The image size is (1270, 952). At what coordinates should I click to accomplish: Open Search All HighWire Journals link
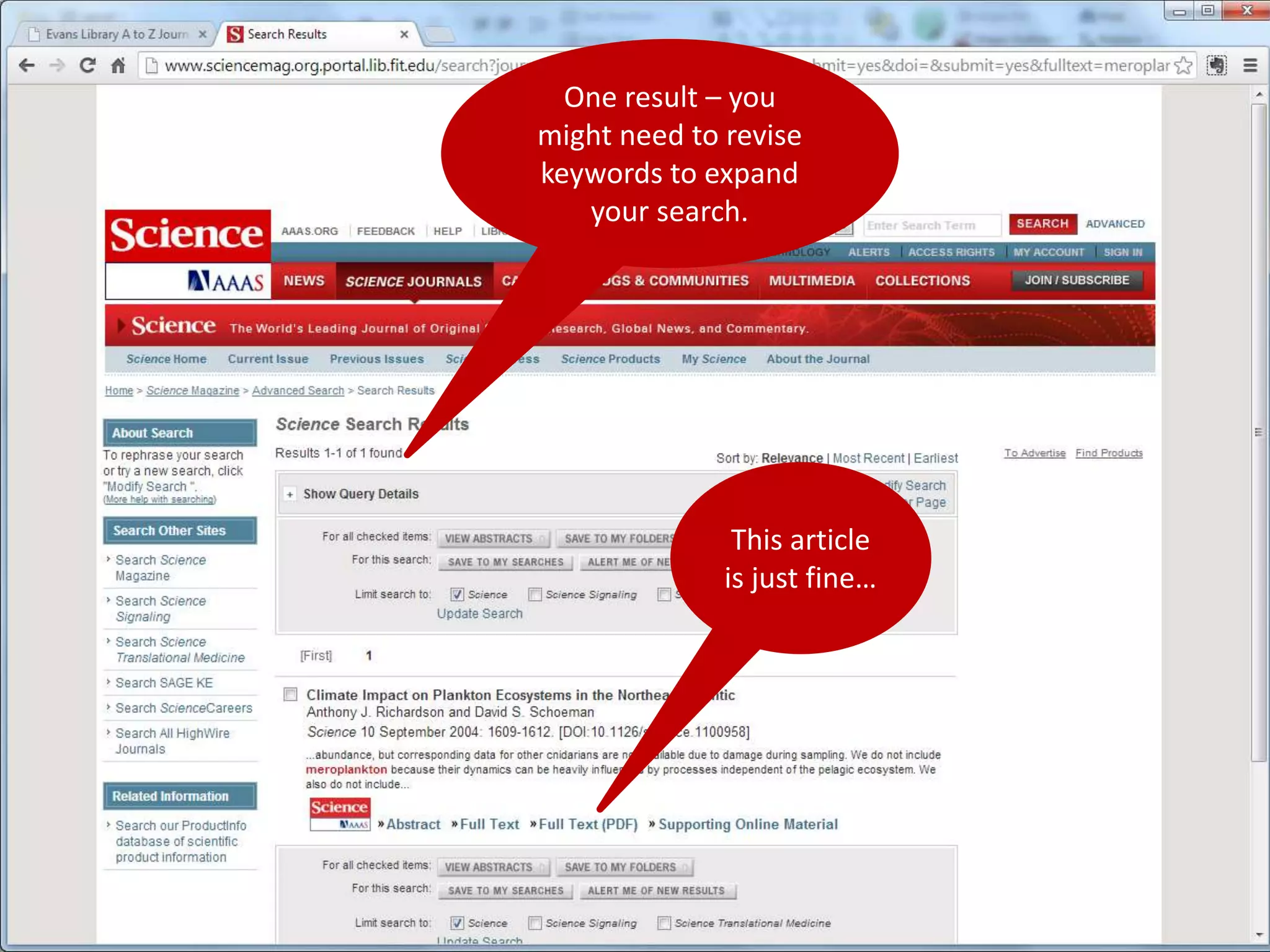(172, 741)
